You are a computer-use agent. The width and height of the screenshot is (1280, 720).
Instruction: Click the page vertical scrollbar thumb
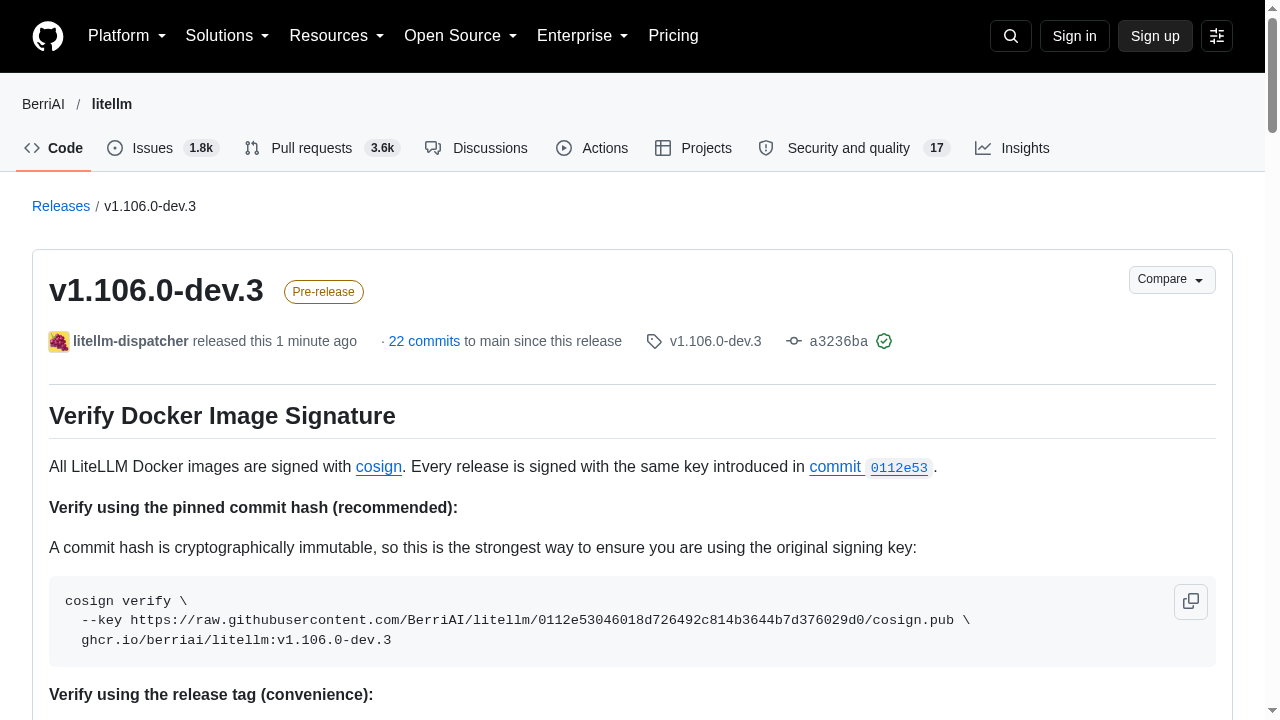(1272, 75)
